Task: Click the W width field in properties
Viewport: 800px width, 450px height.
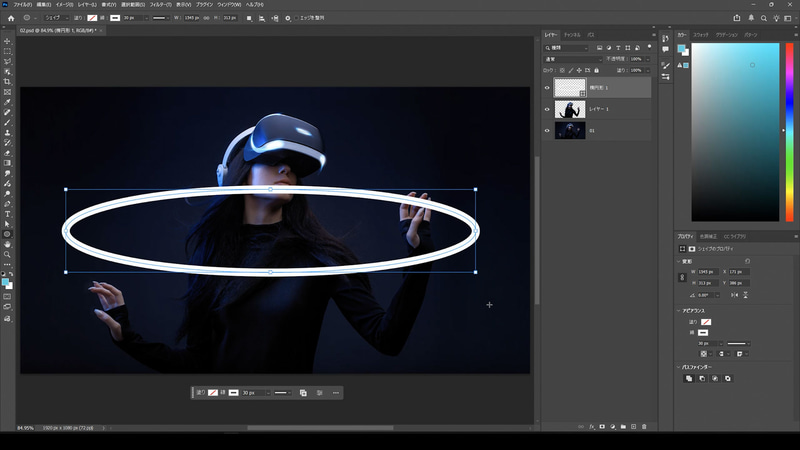Action: (x=708, y=271)
